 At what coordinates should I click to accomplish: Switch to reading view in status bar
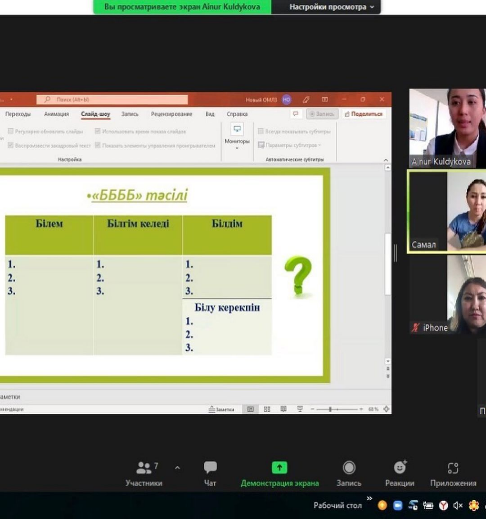[x=283, y=409]
